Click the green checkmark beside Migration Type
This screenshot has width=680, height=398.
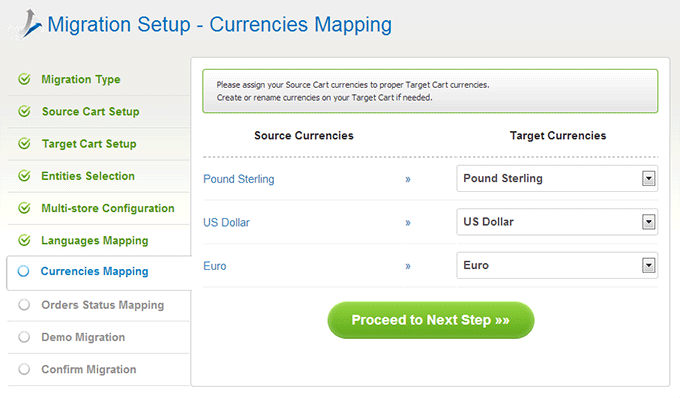[x=24, y=79]
